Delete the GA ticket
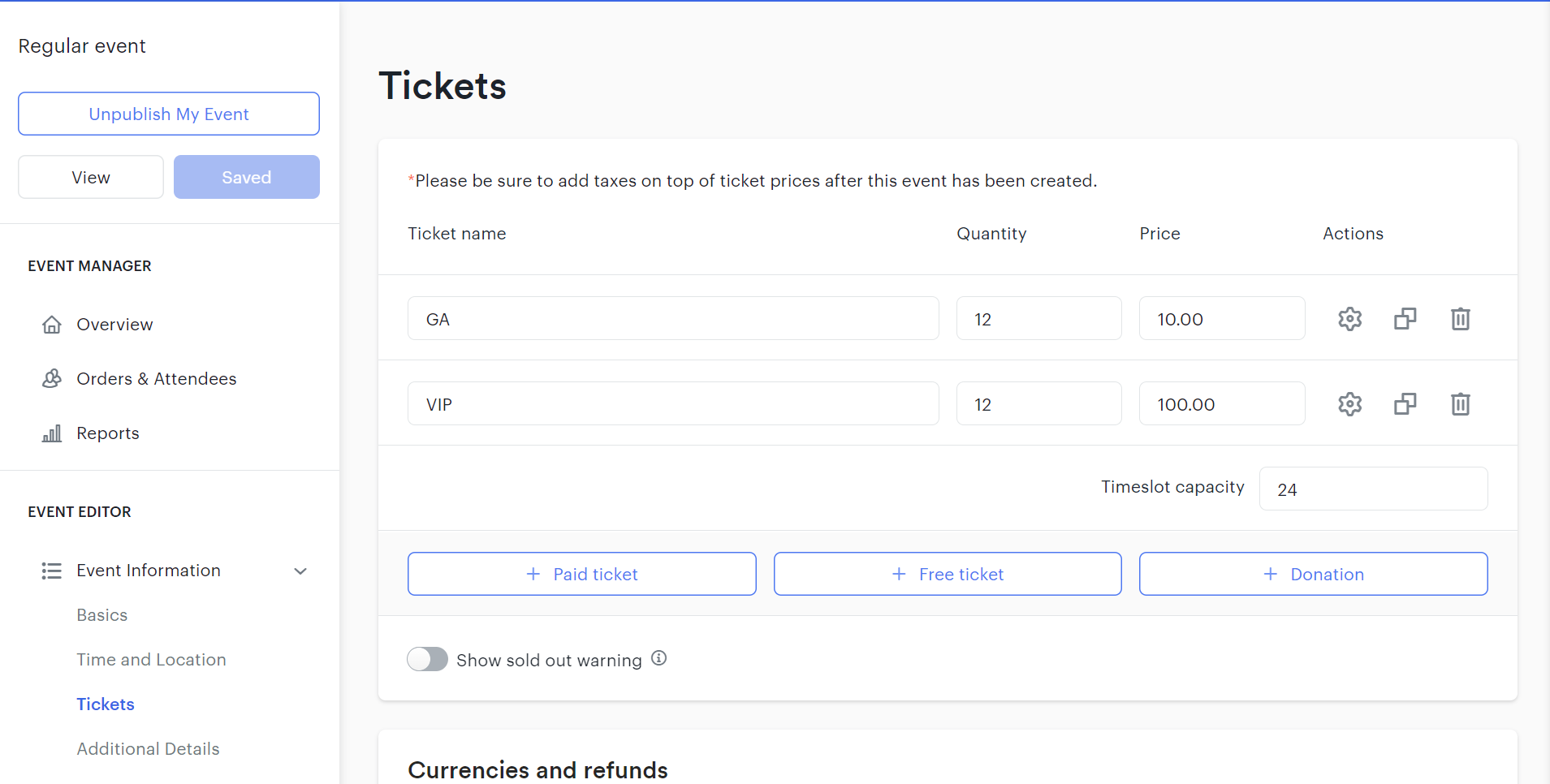The image size is (1550, 784). click(x=1460, y=319)
